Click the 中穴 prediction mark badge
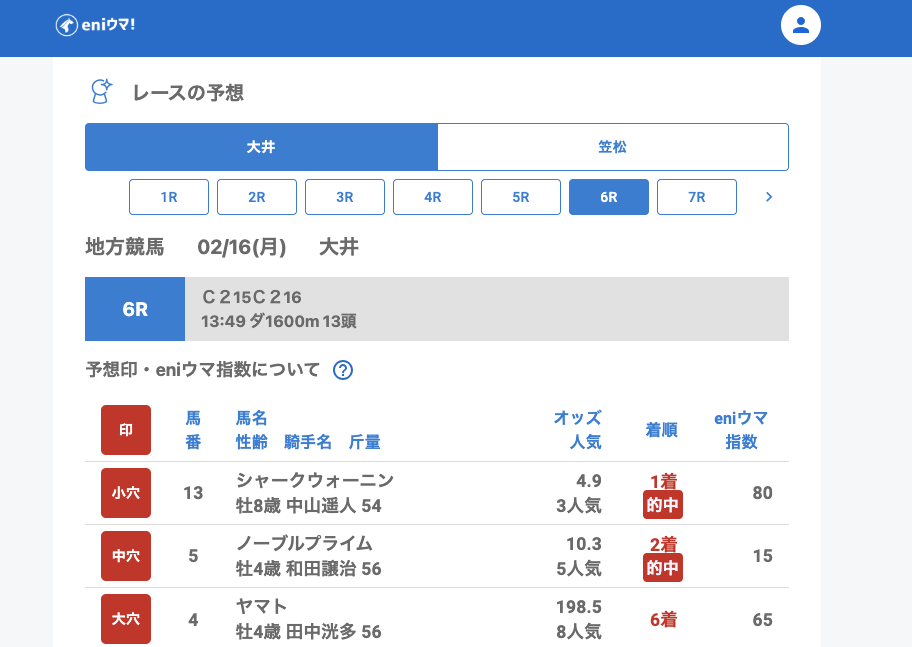Viewport: 912px width, 647px height. 126,556
